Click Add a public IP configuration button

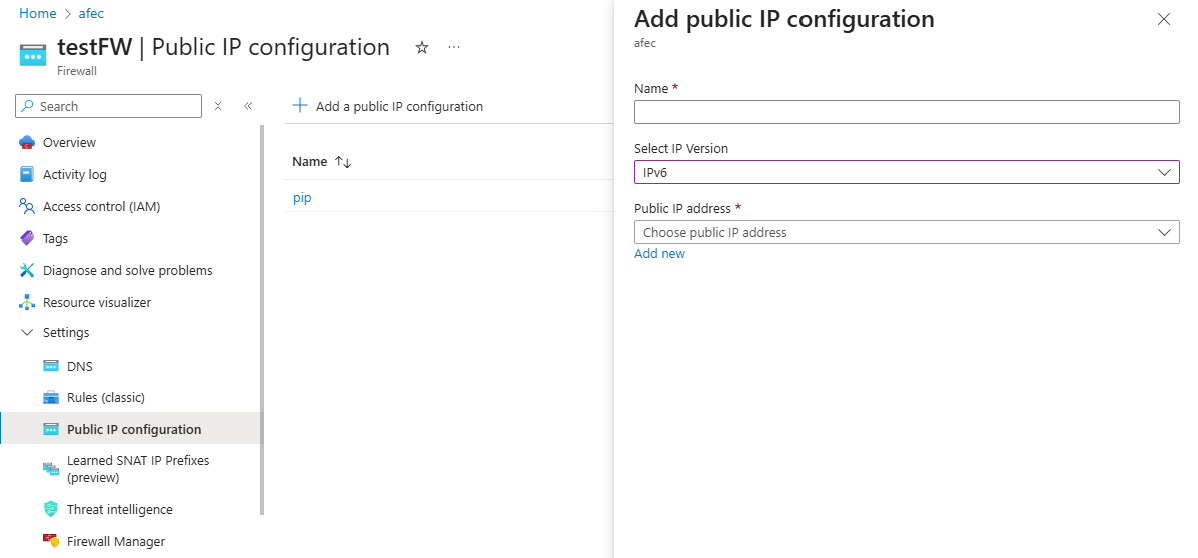[x=388, y=105]
